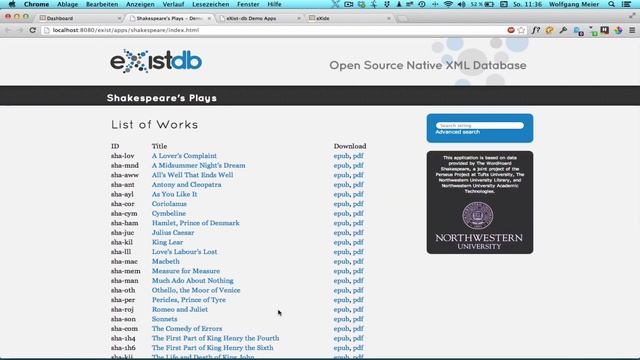
Task: Download pdf for Cymbeline
Action: pyautogui.click(x=358, y=213)
